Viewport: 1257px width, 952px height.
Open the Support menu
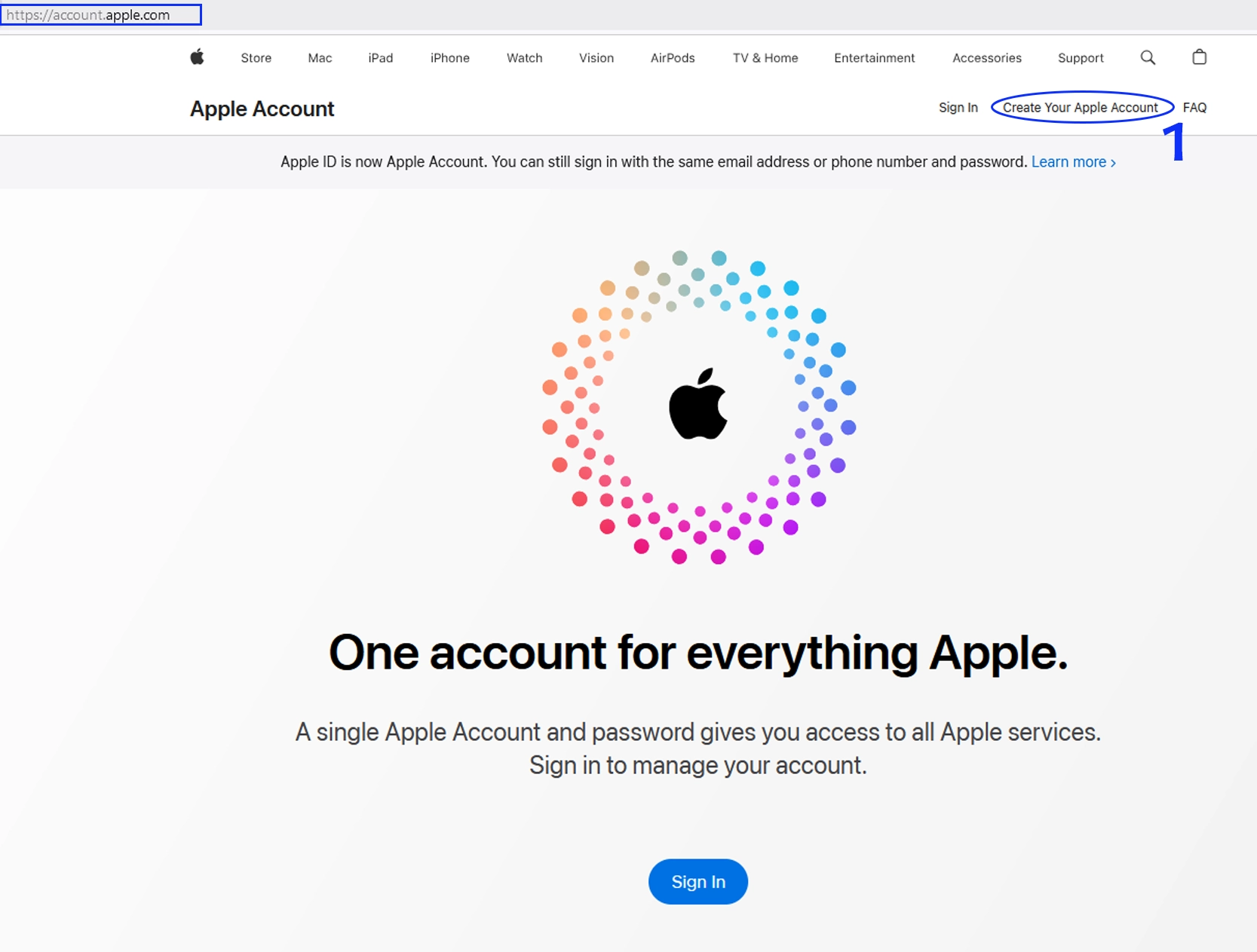pyautogui.click(x=1081, y=58)
